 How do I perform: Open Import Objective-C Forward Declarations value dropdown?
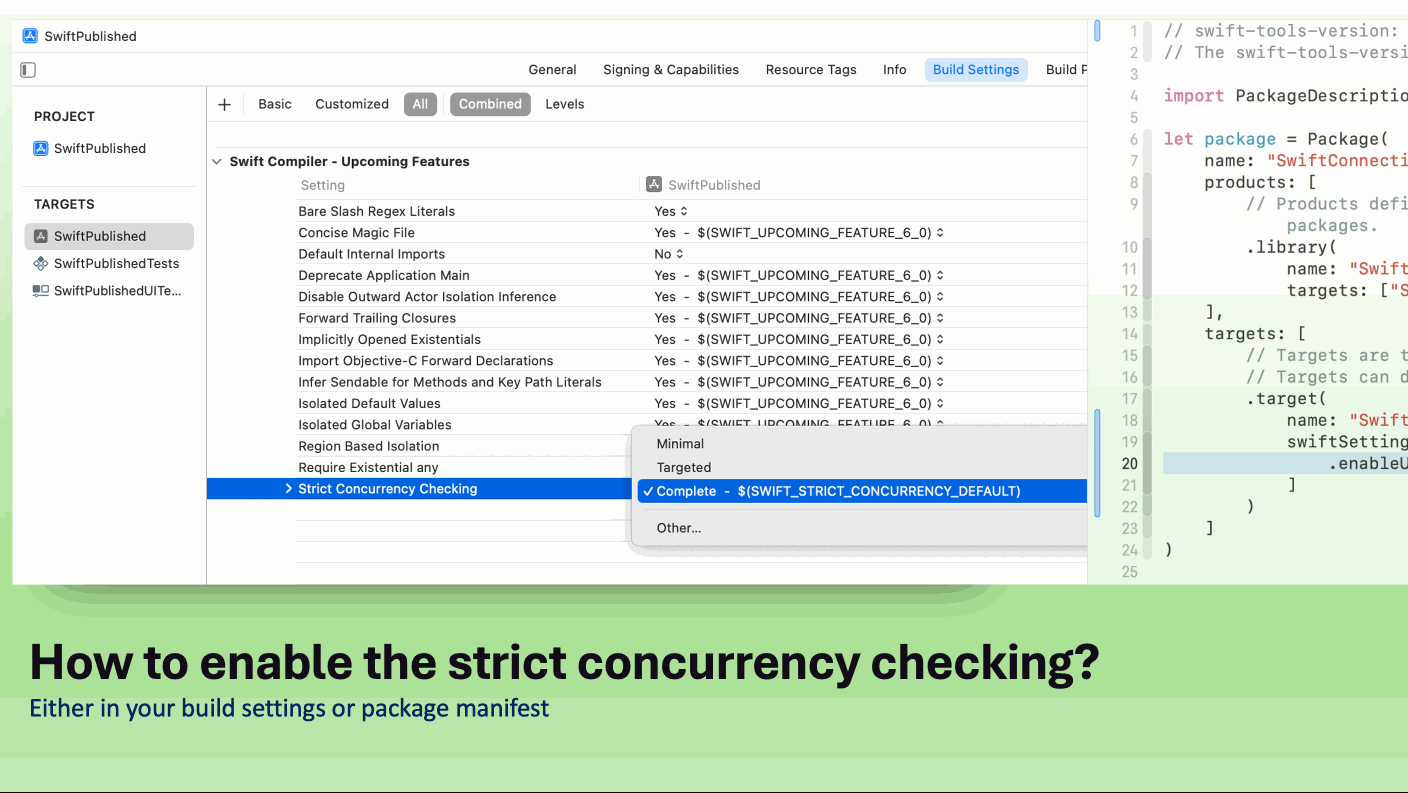point(799,361)
